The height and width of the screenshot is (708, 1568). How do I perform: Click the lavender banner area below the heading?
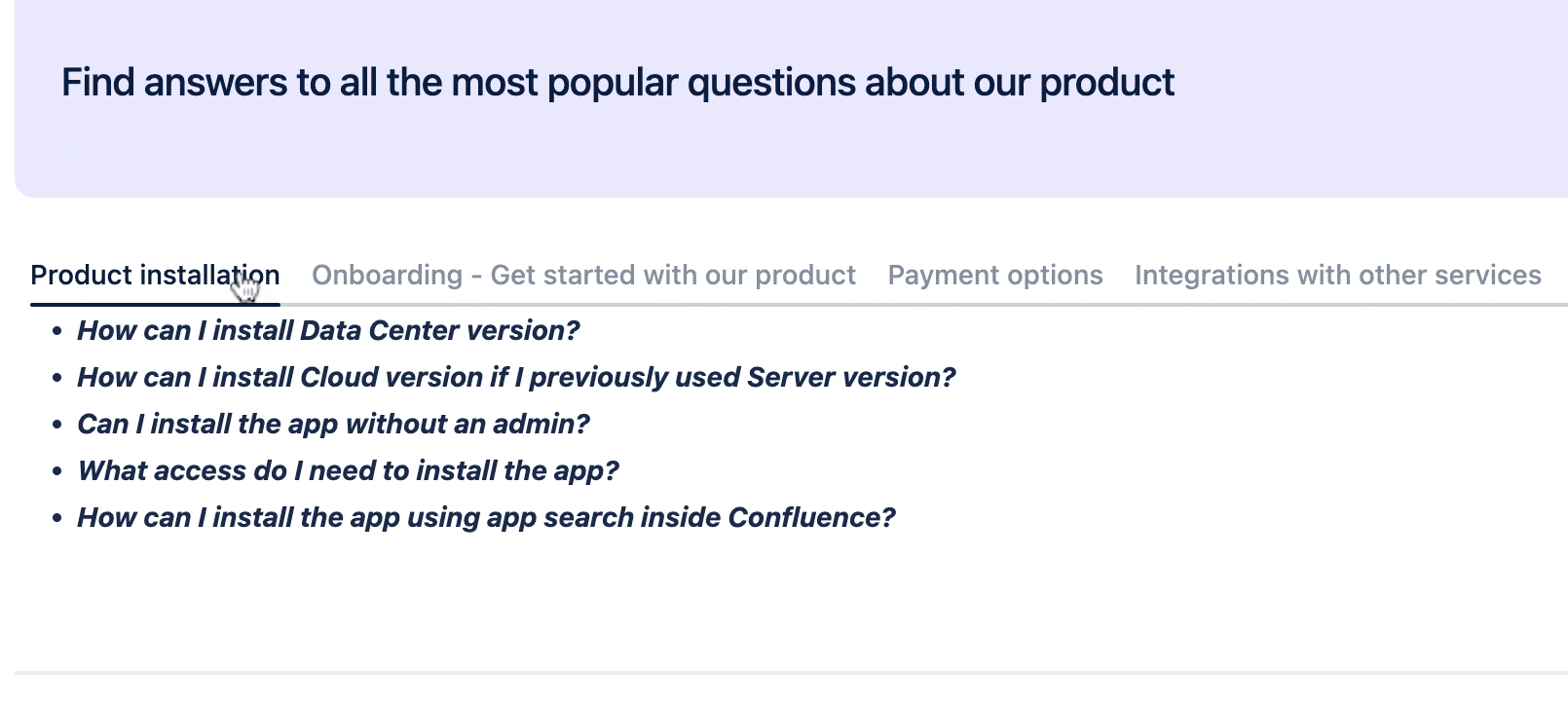tap(779, 156)
